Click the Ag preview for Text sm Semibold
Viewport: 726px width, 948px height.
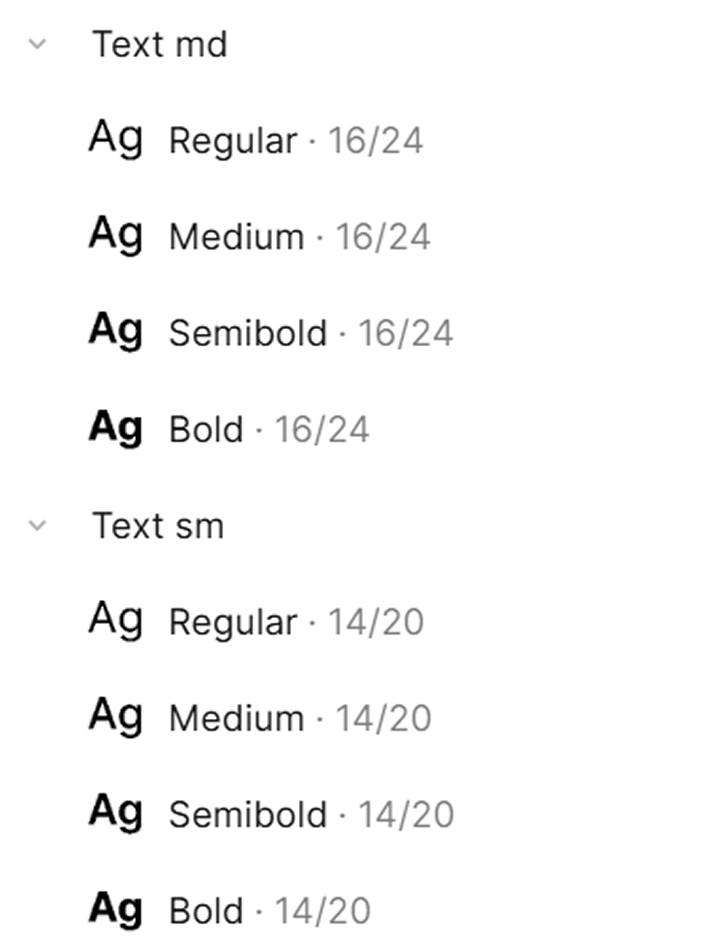[x=116, y=813]
